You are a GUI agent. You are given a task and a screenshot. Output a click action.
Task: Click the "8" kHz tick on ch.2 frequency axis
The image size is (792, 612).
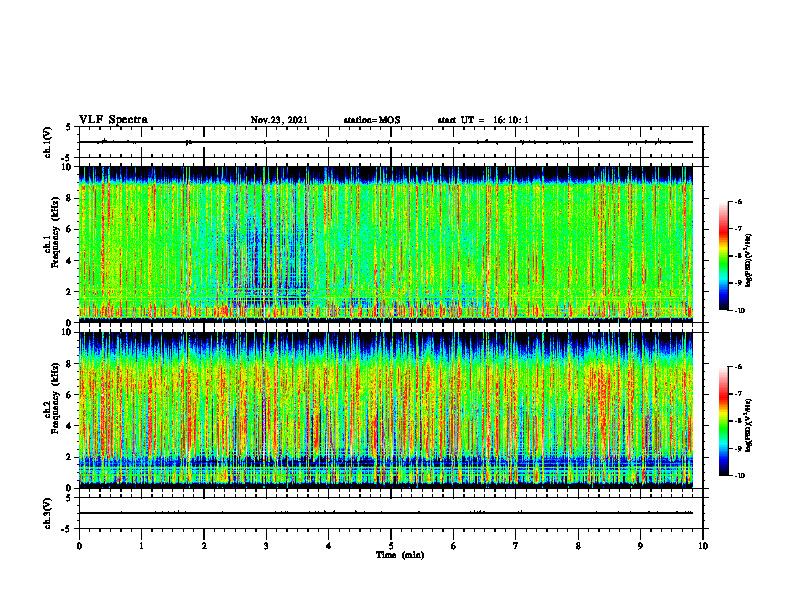(70, 364)
